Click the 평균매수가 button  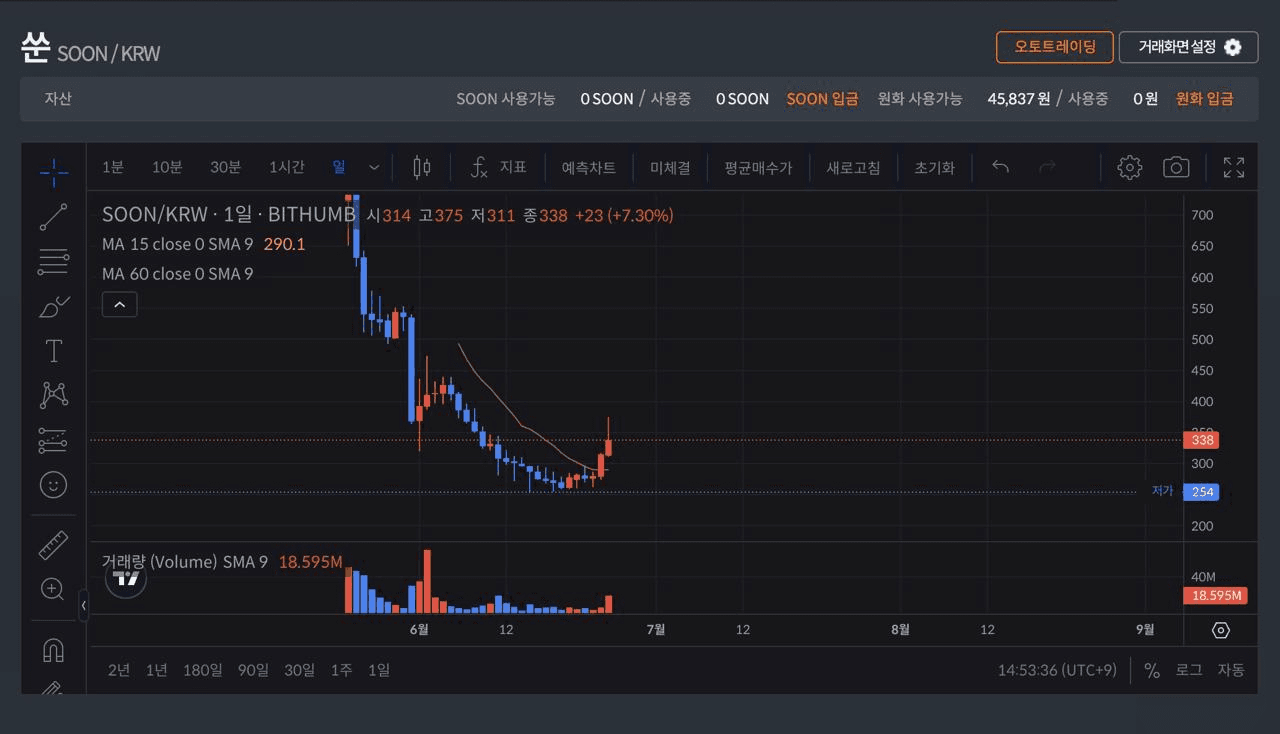pos(758,167)
